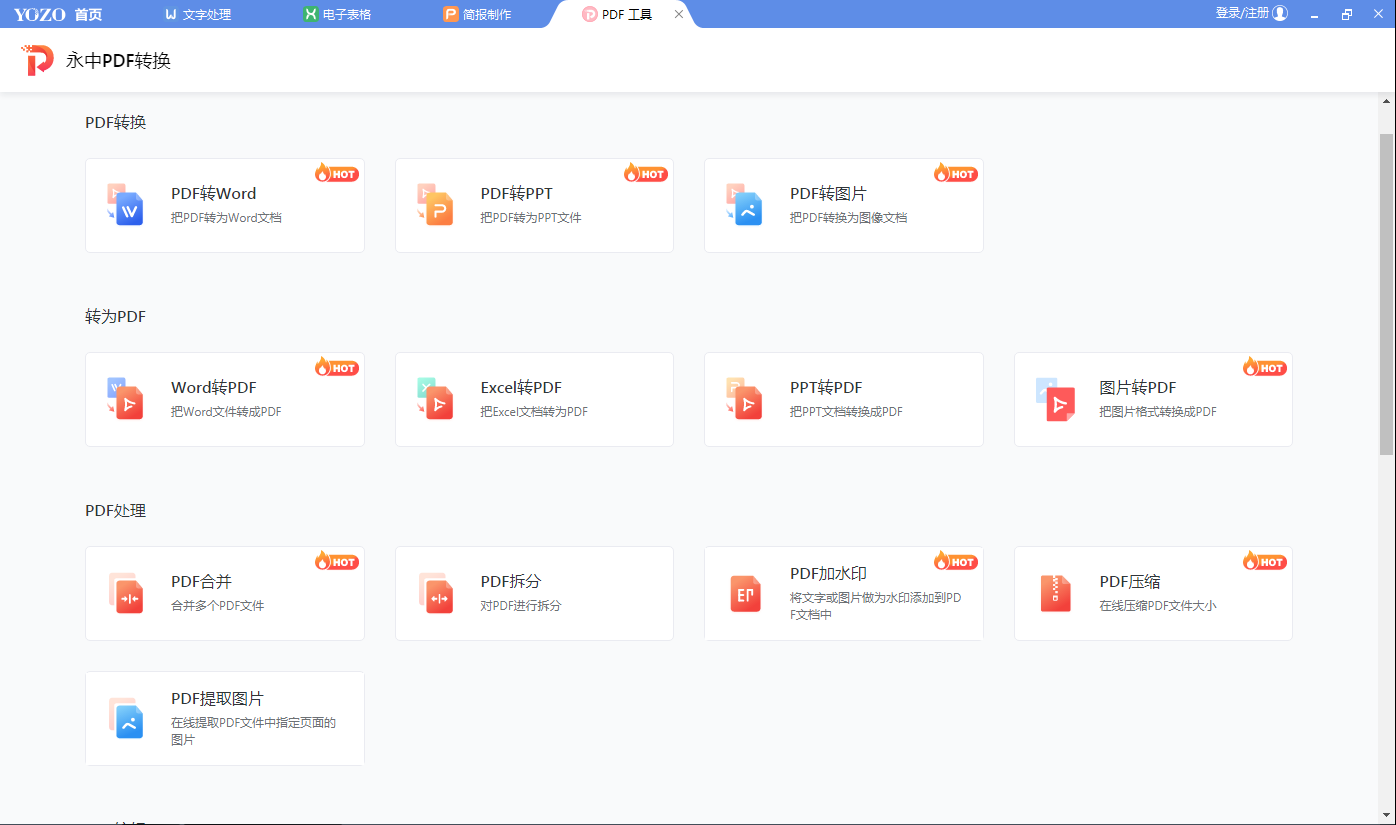The image size is (1396, 825).
Task: Click the PDF合并 merge icon
Action: coord(126,593)
